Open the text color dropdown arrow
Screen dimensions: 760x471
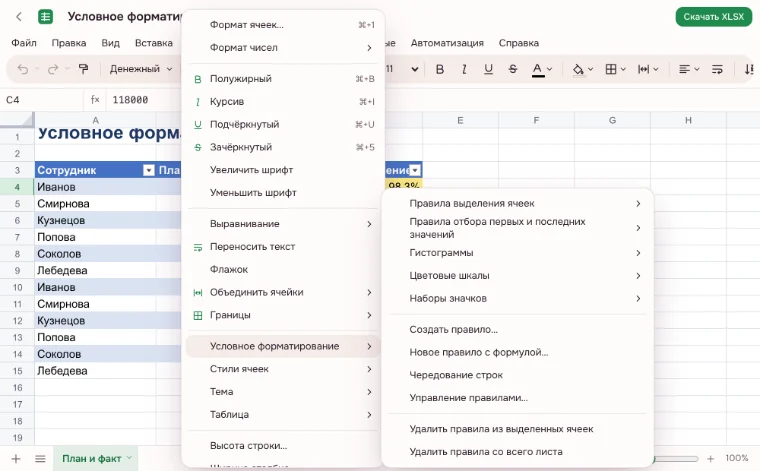pyautogui.click(x=549, y=69)
